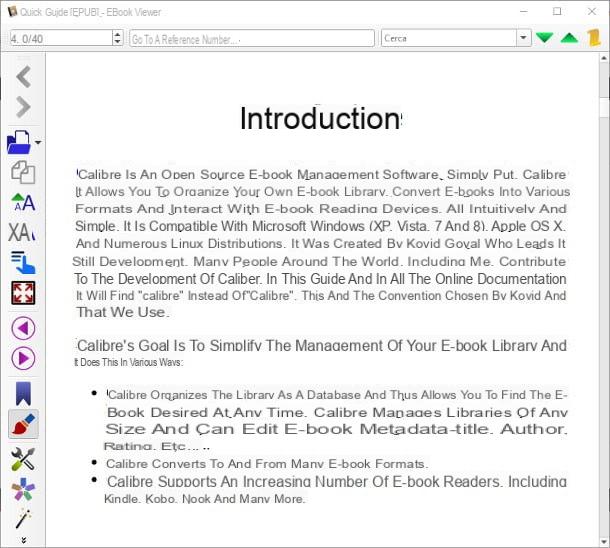610x548 pixels.
Task: Increment the page number with the up spinner arrow
Action: point(117,34)
